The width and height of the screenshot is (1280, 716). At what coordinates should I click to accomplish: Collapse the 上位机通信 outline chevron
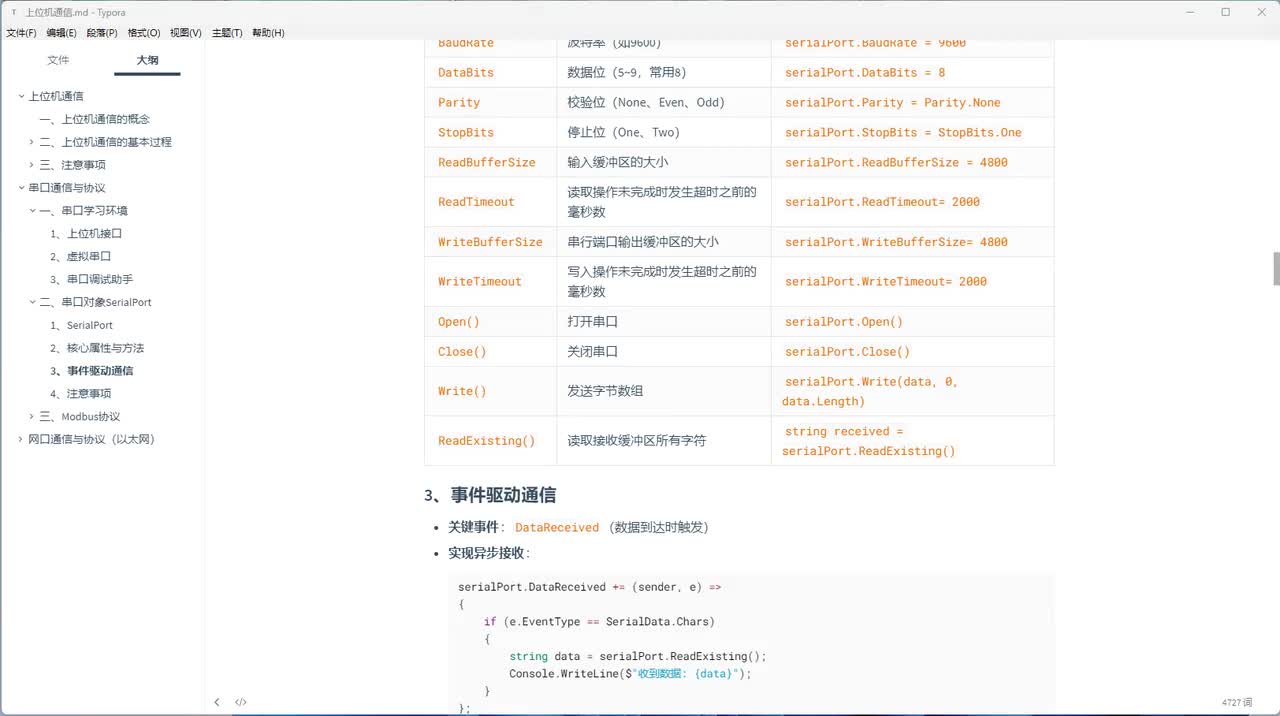[21, 96]
